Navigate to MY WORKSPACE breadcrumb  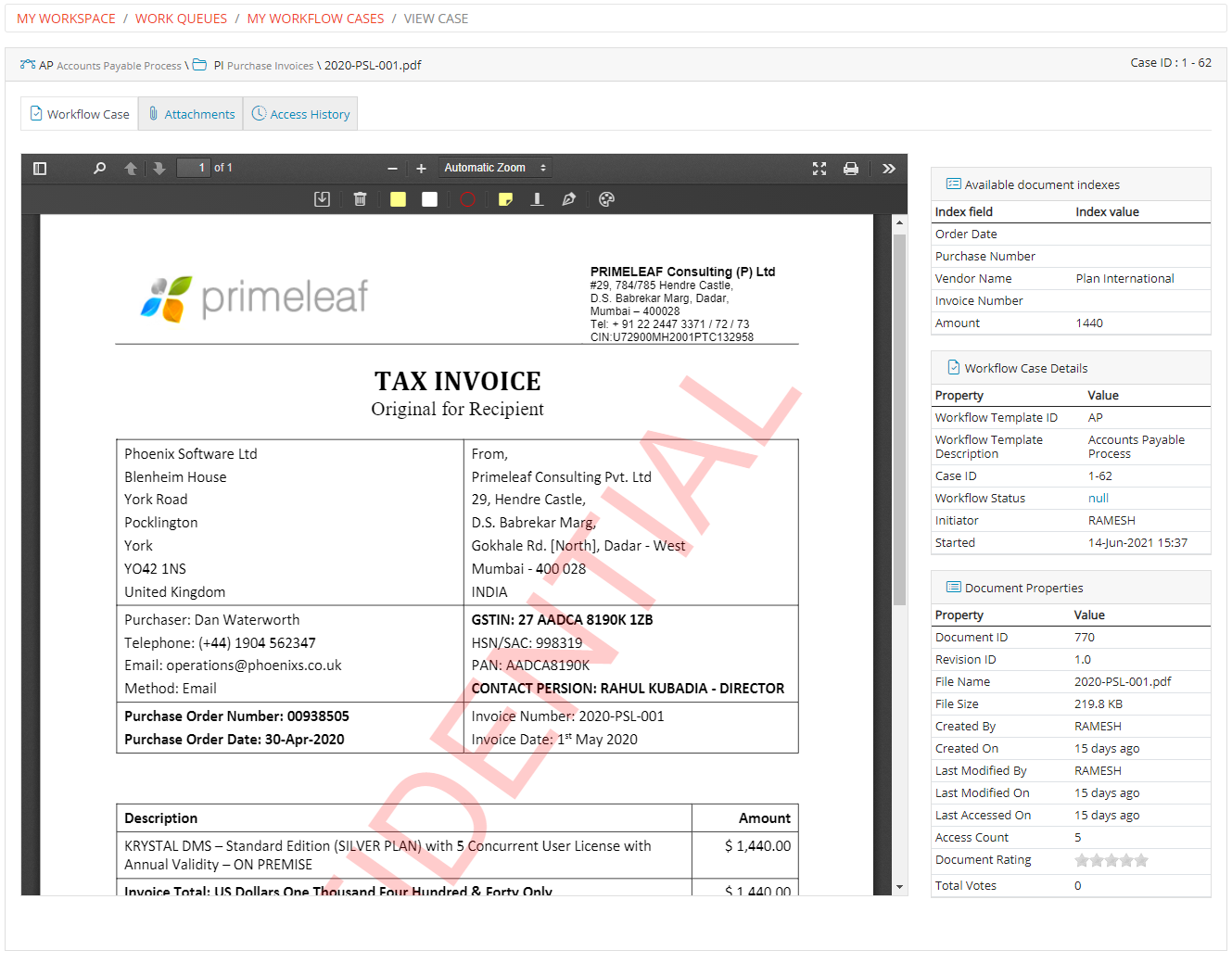(x=66, y=19)
